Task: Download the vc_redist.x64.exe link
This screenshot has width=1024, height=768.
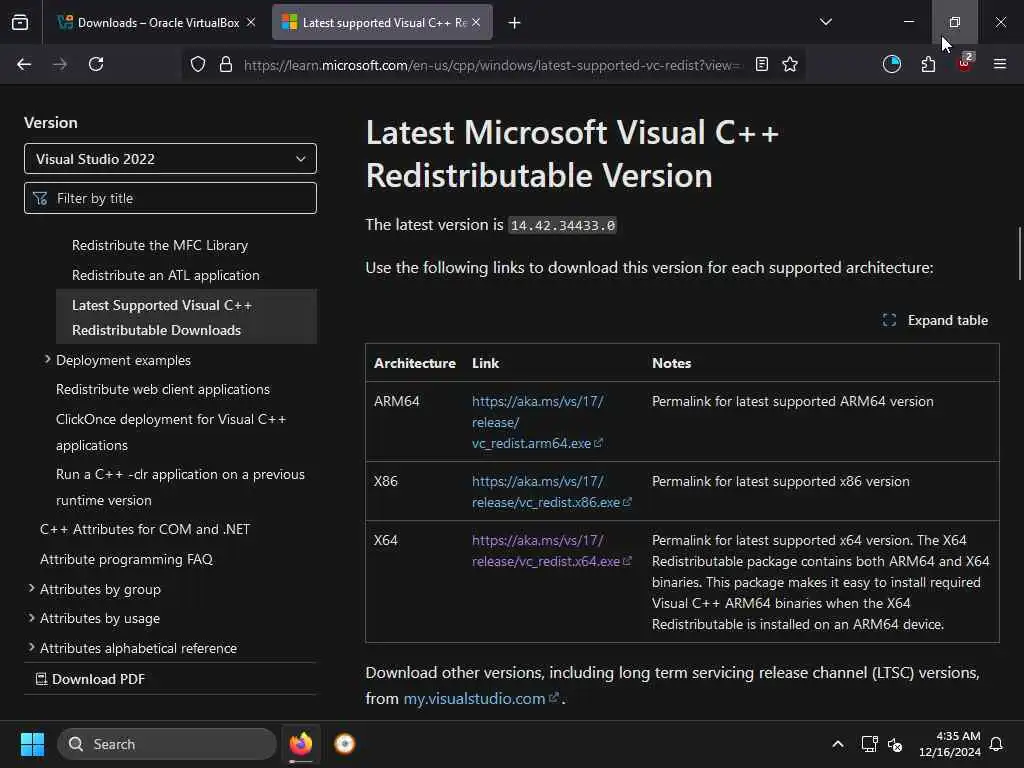Action: 552,551
